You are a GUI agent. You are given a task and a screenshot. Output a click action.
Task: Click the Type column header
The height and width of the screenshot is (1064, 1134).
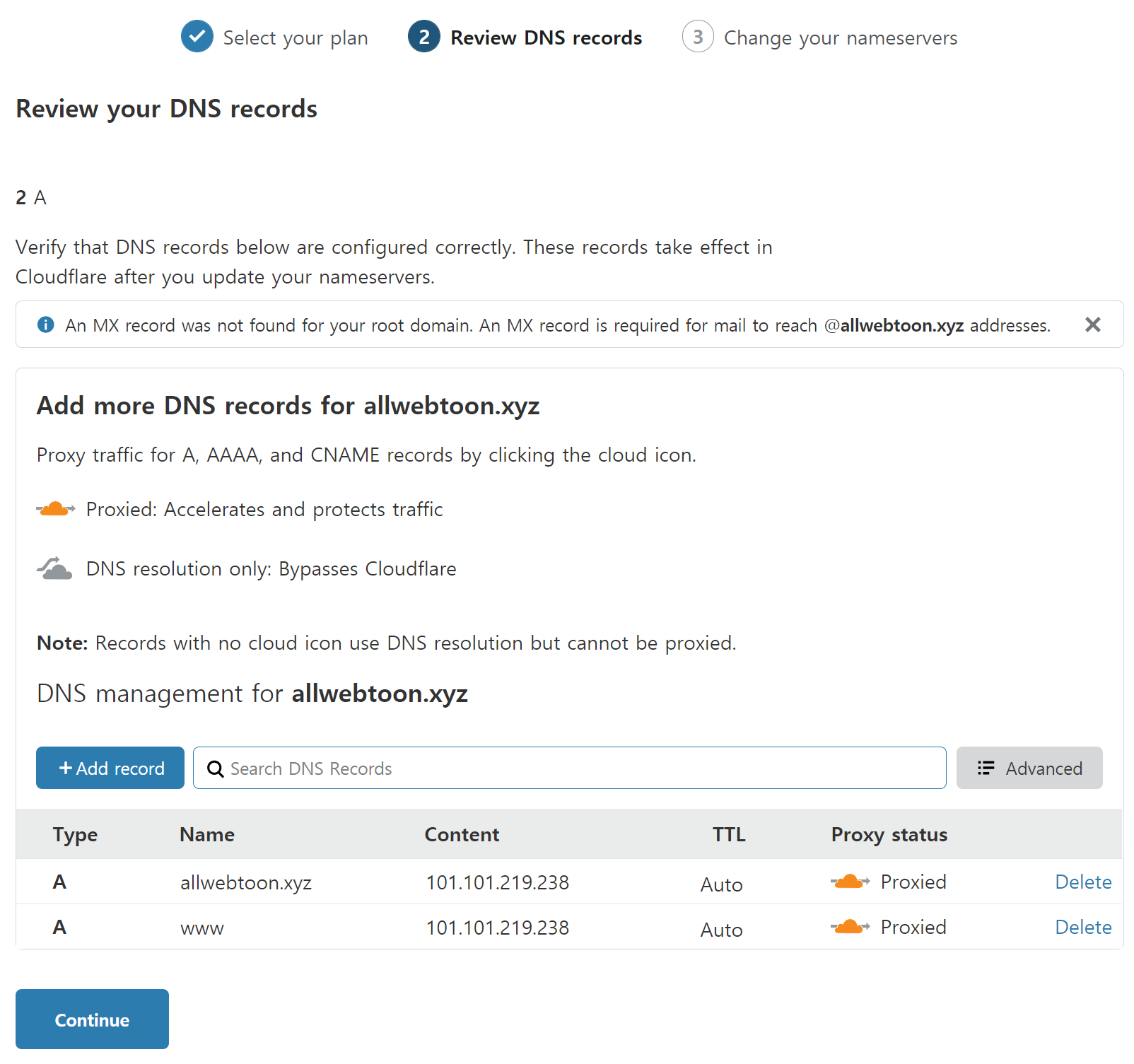[x=75, y=835]
